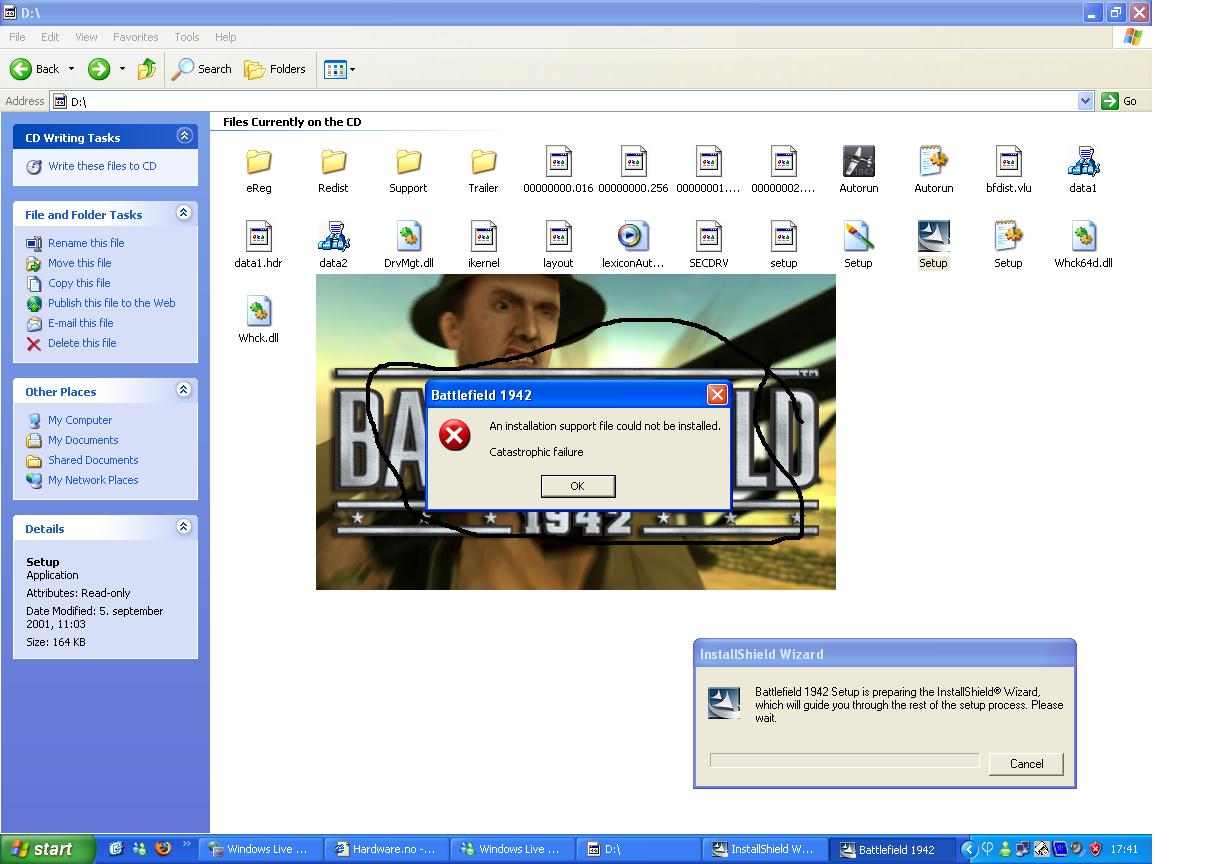Collapse the CD Writing Tasks panel
Image resolution: width=1218 pixels, height=864 pixels.
[x=184, y=136]
